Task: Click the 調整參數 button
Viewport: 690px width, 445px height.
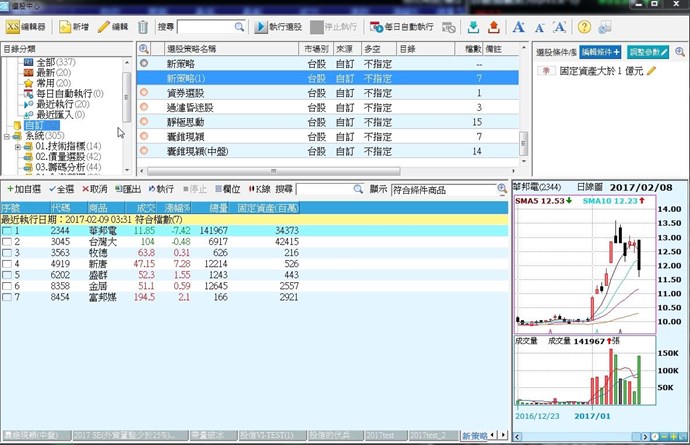Action: (655, 49)
